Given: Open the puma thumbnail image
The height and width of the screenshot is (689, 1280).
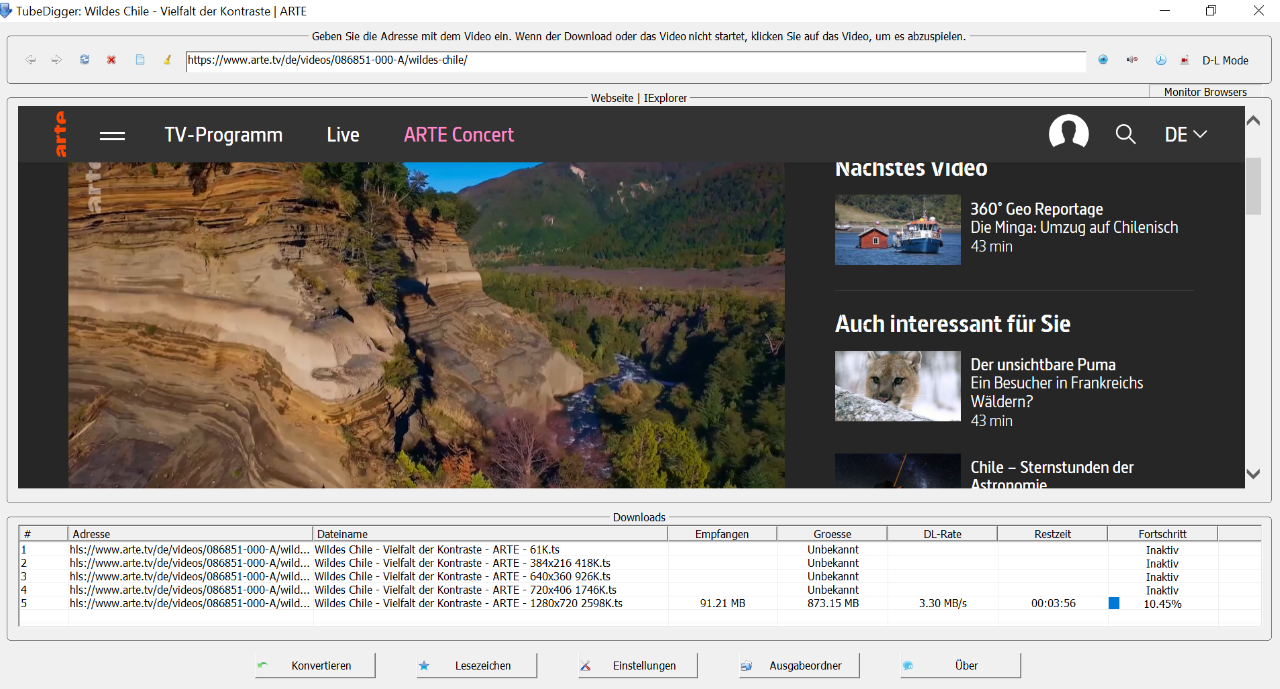Looking at the screenshot, I should point(898,386).
